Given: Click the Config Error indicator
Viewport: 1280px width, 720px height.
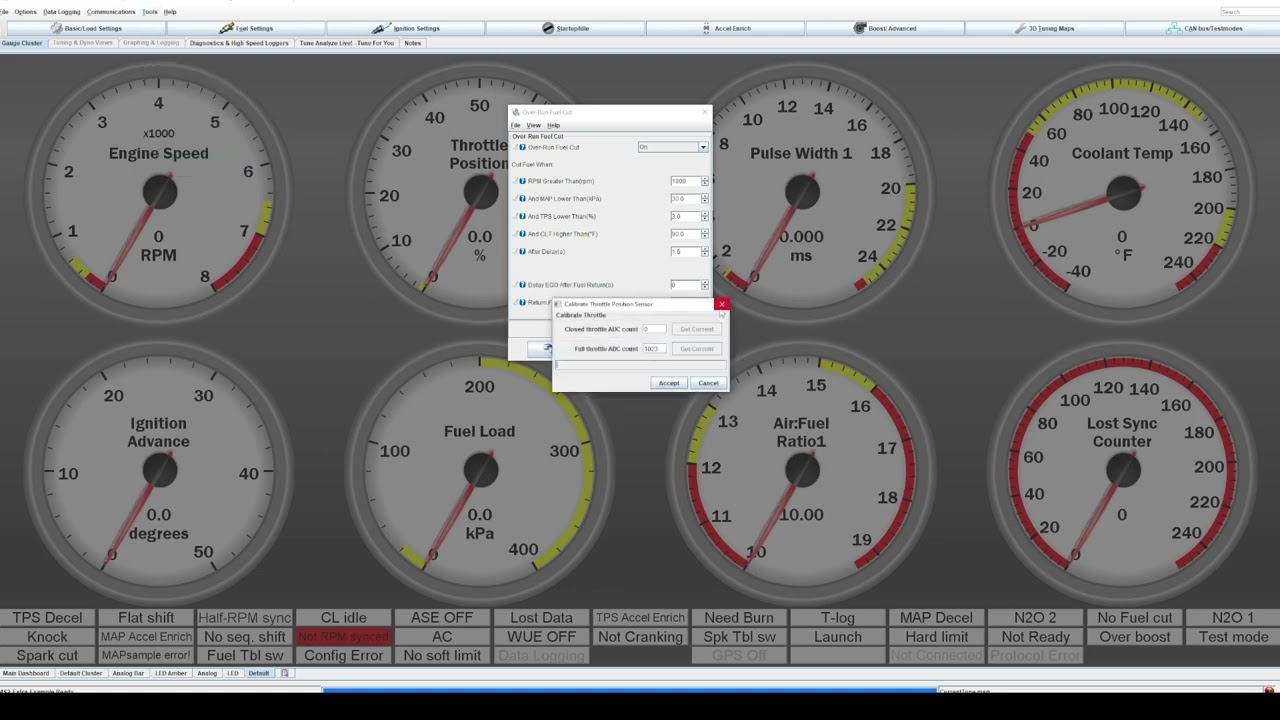Looking at the screenshot, I should click(x=343, y=656).
